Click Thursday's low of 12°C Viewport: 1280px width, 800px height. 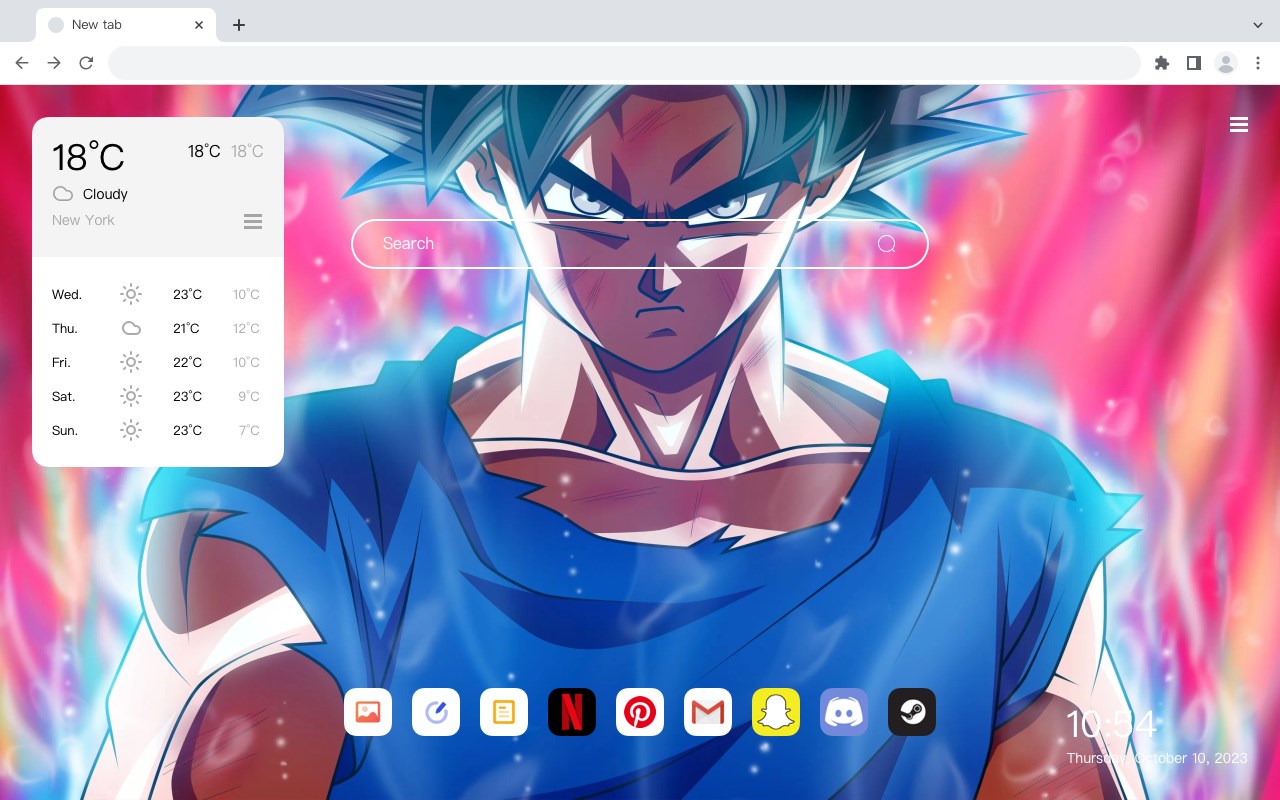[x=246, y=329]
